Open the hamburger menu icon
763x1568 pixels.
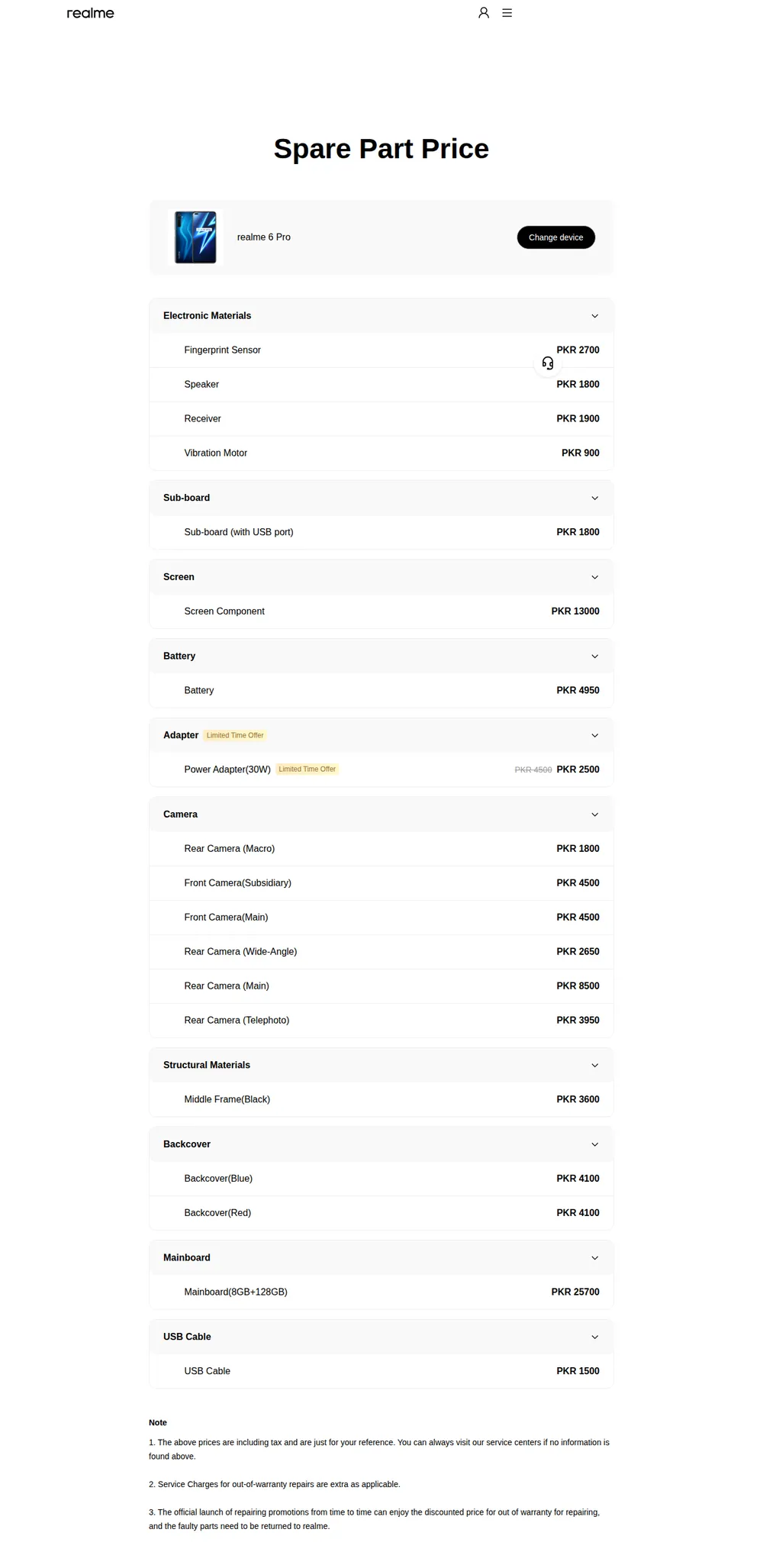[x=507, y=13]
